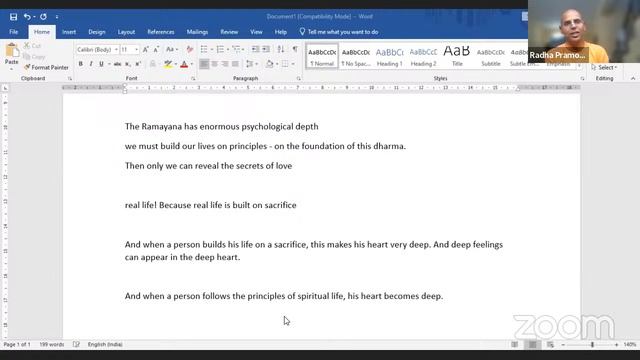Zoom in with the plus button
Image resolution: width=640 pixels, height=360 pixels.
[x=617, y=345]
